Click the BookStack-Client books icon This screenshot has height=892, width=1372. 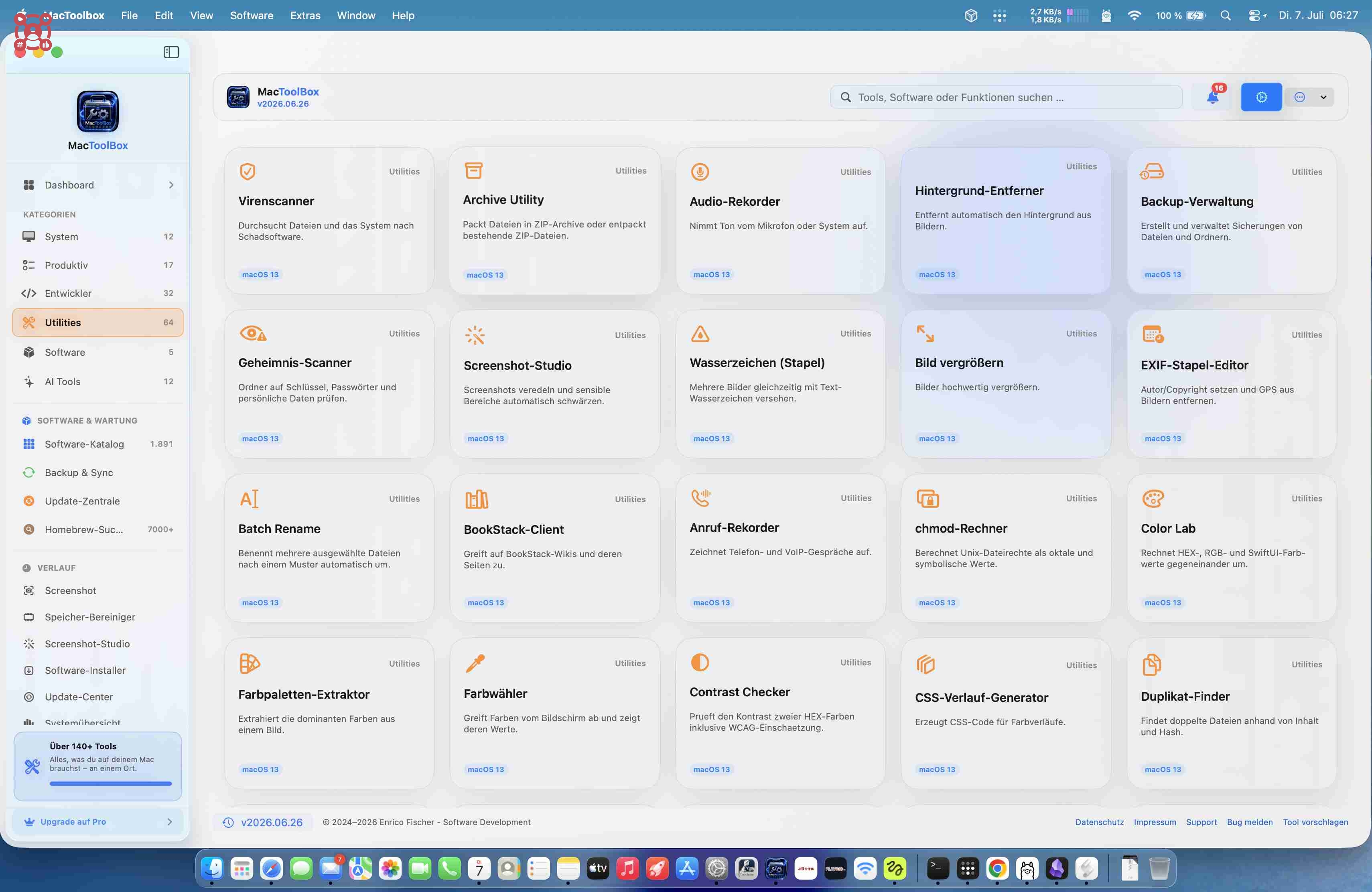(x=476, y=499)
